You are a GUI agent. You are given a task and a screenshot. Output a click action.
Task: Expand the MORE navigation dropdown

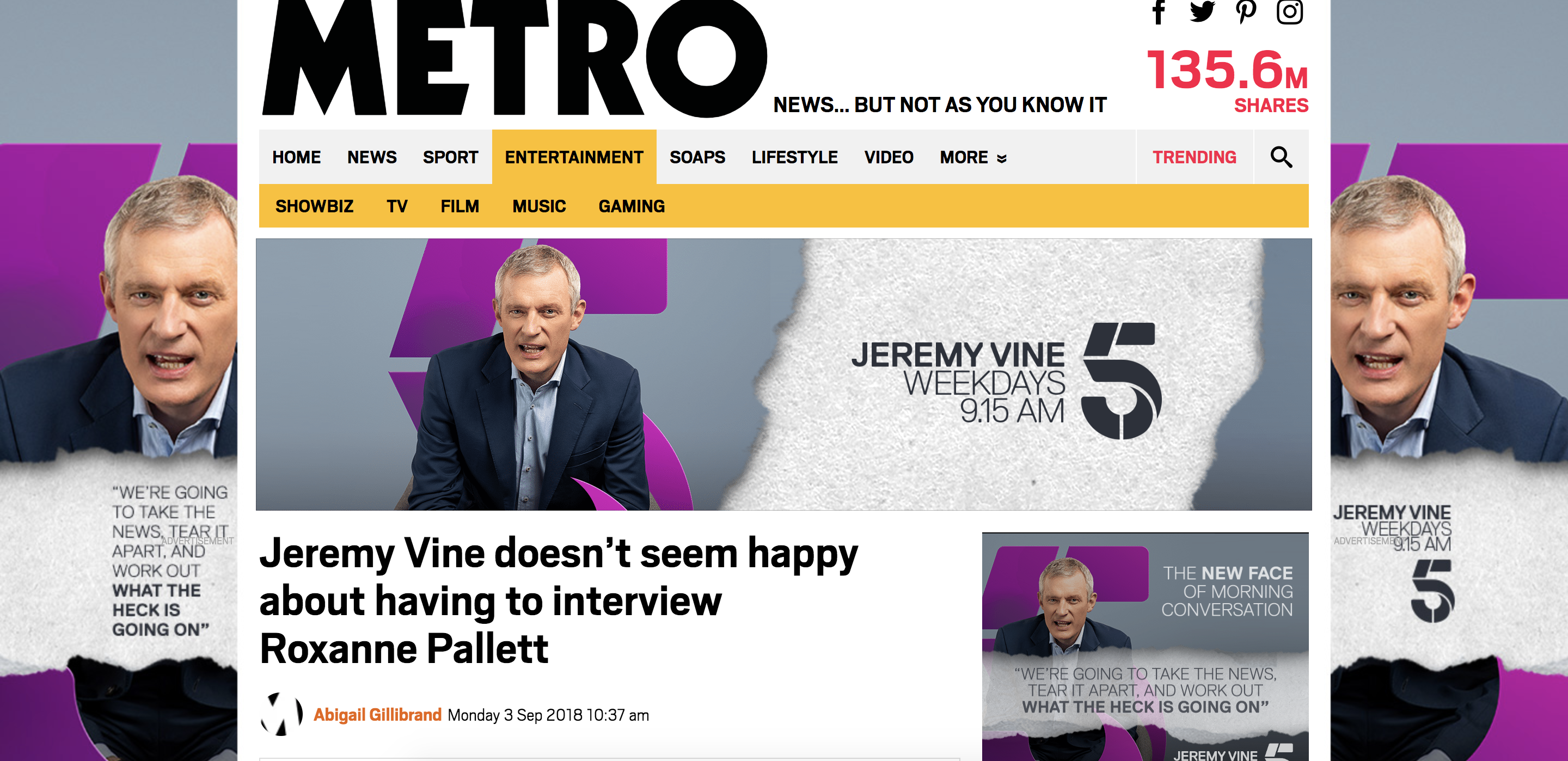point(973,157)
